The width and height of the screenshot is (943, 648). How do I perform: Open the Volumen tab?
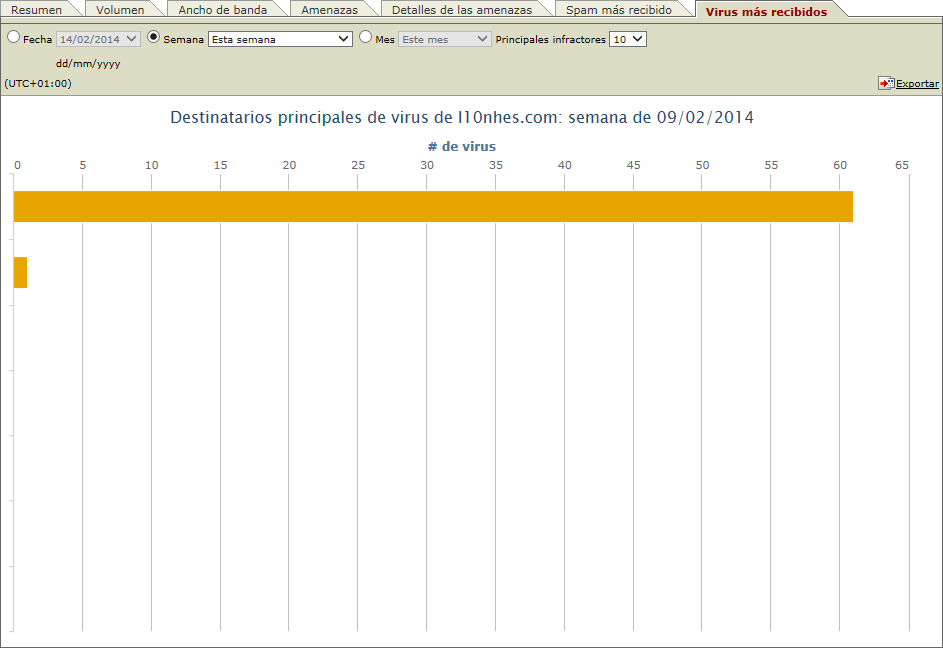point(120,9)
